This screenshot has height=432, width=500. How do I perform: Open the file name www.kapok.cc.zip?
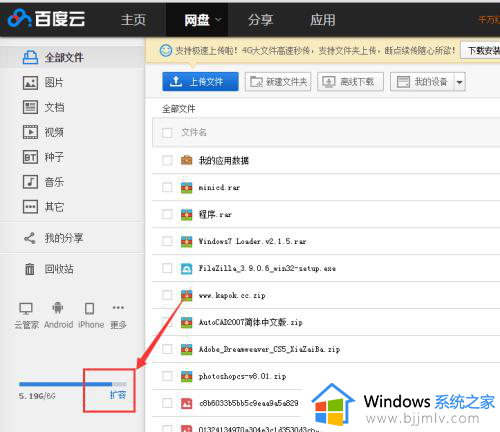pyautogui.click(x=232, y=295)
